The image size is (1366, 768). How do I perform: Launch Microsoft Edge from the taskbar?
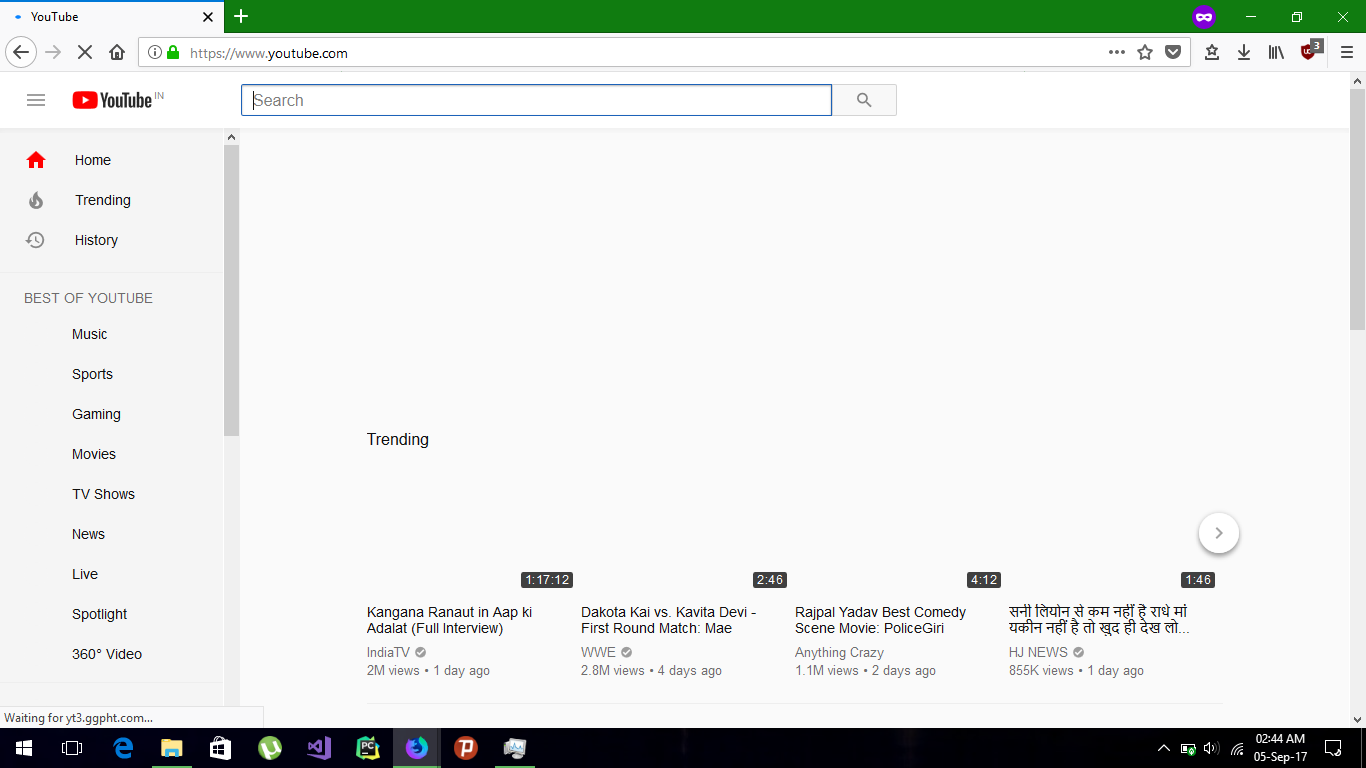pos(123,748)
